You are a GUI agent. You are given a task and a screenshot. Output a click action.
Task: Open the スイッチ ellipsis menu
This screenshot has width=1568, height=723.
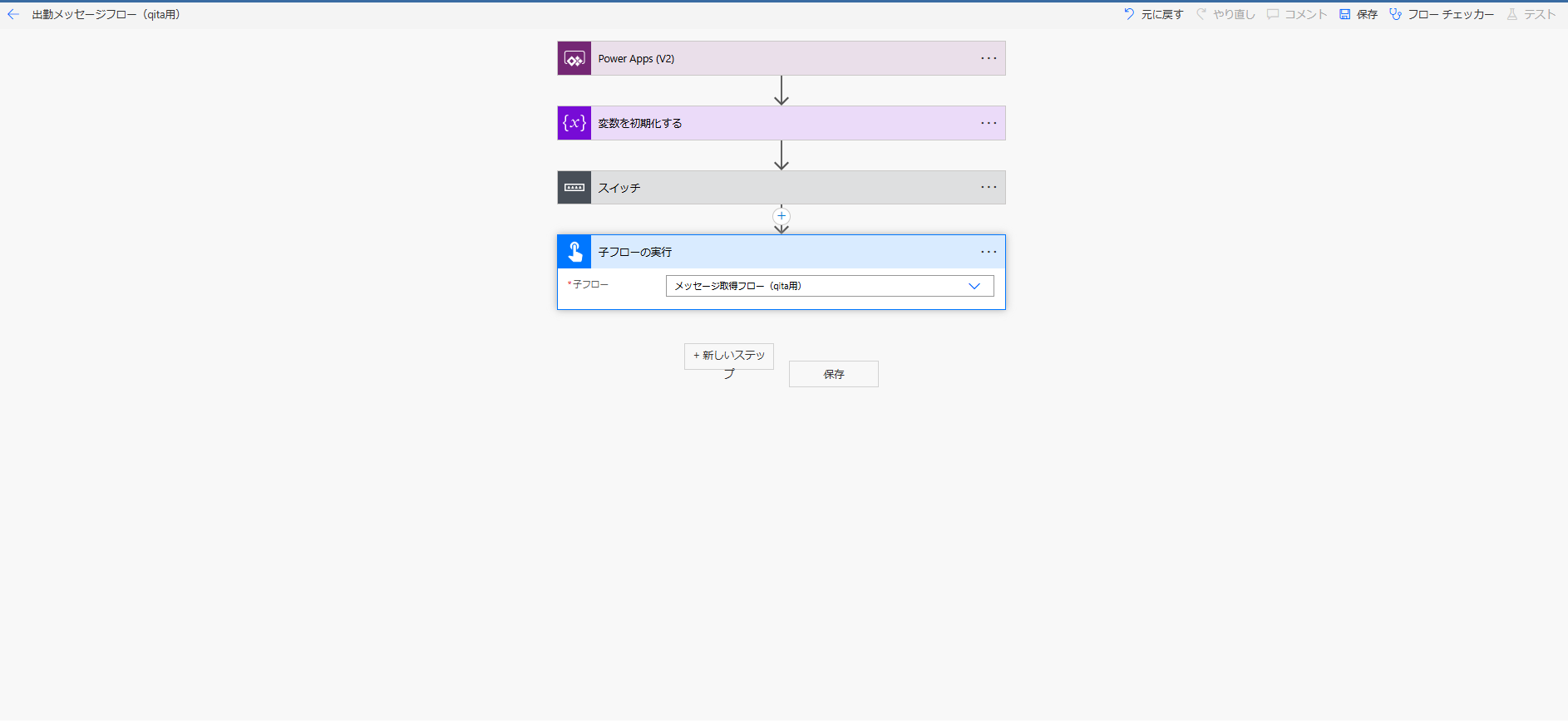click(x=989, y=187)
